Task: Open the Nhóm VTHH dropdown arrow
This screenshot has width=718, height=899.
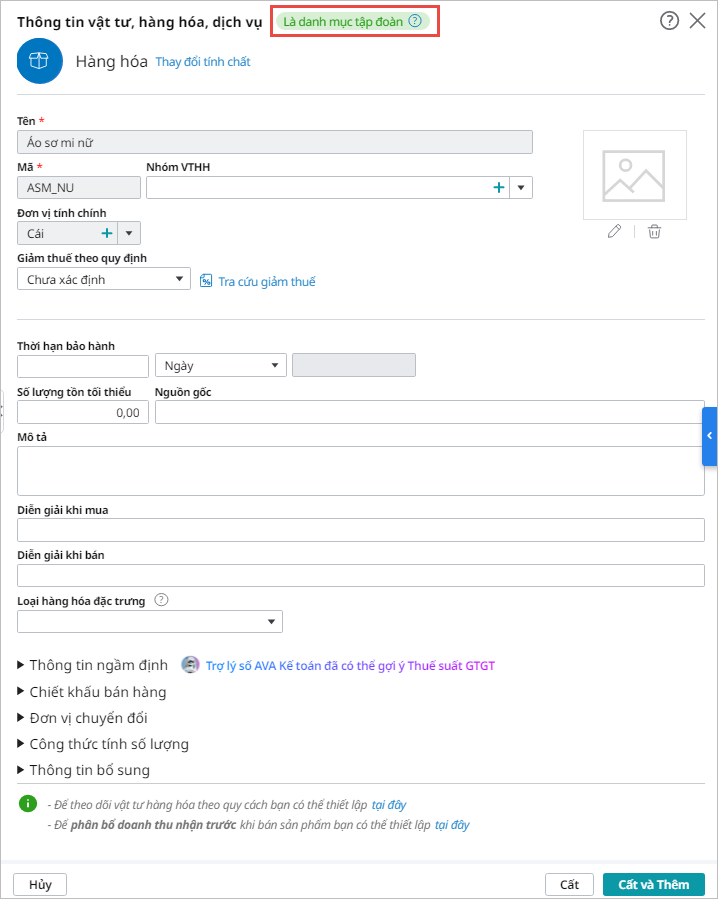Action: (521, 187)
